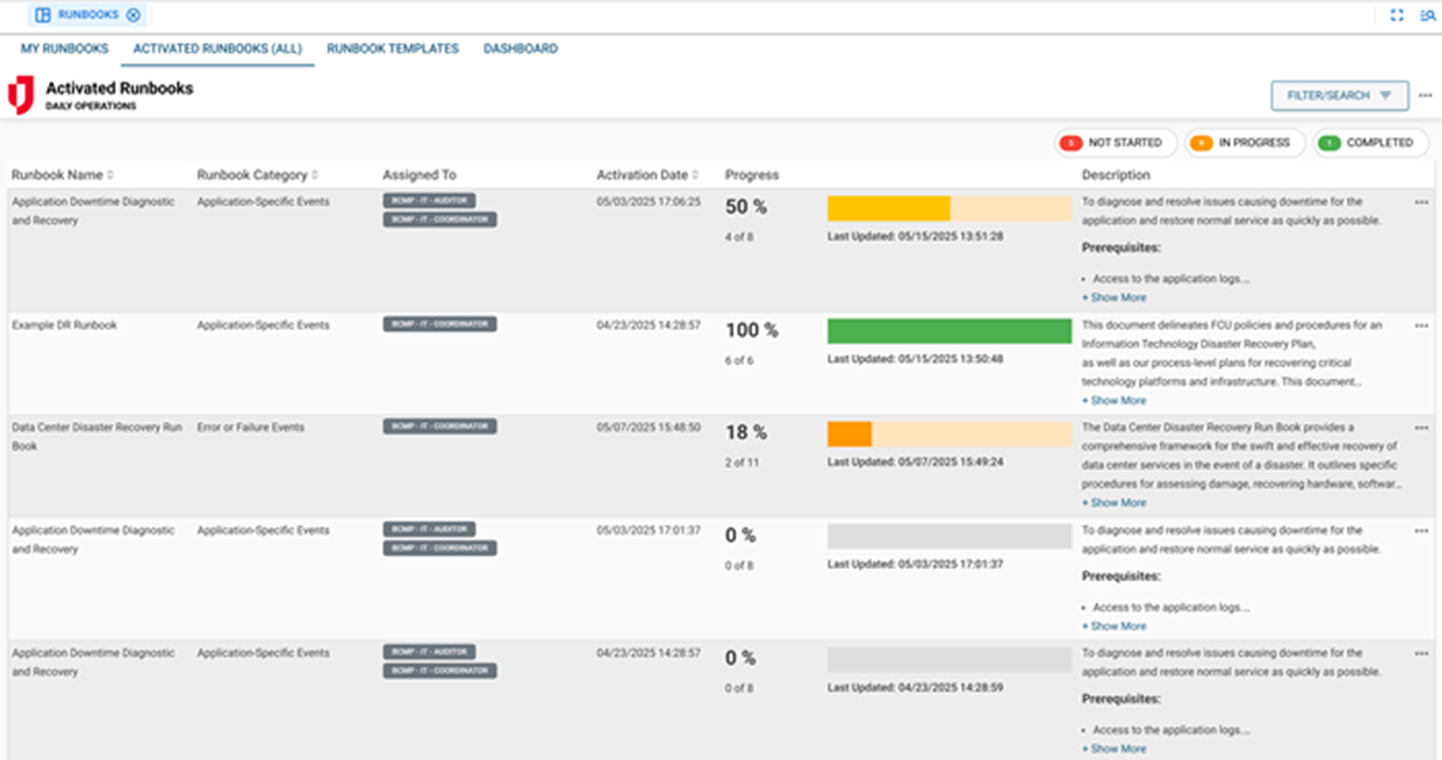Viewport: 1442px width, 760px height.
Task: Open the three-dot menu beside Filter/Search
Action: pyautogui.click(x=1425, y=95)
